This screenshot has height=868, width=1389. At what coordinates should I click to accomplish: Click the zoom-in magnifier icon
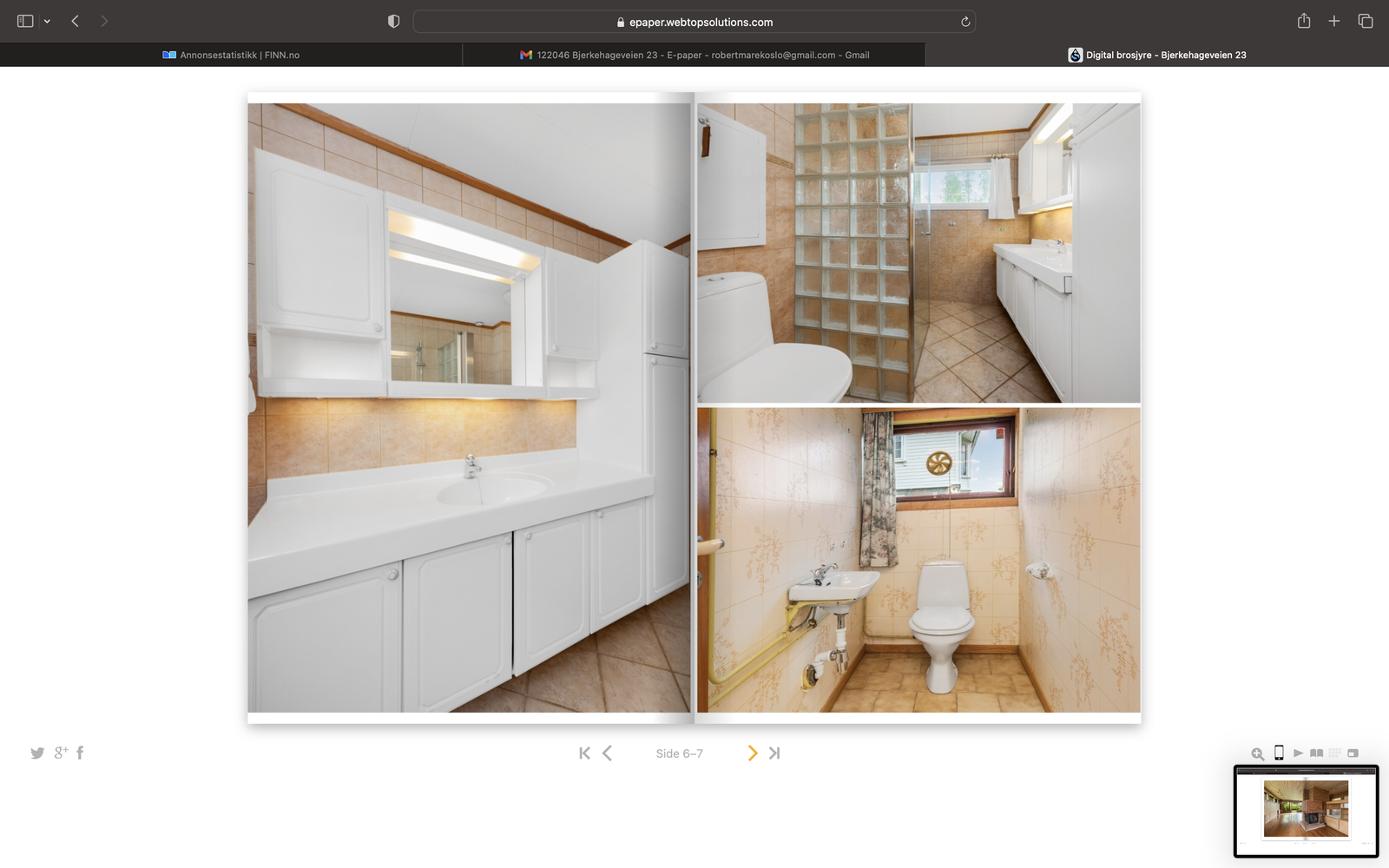[1257, 753]
